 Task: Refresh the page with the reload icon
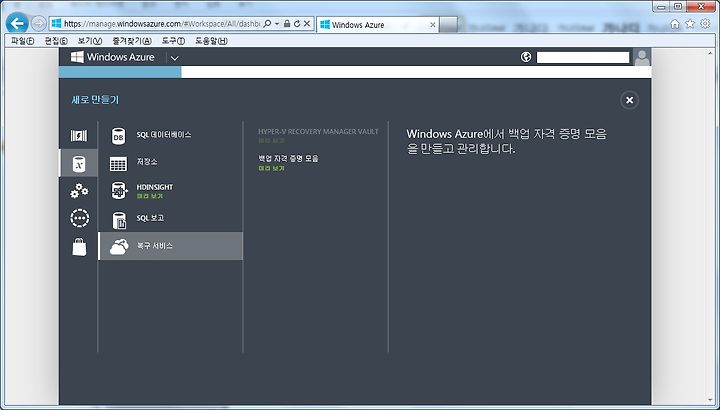297,23
